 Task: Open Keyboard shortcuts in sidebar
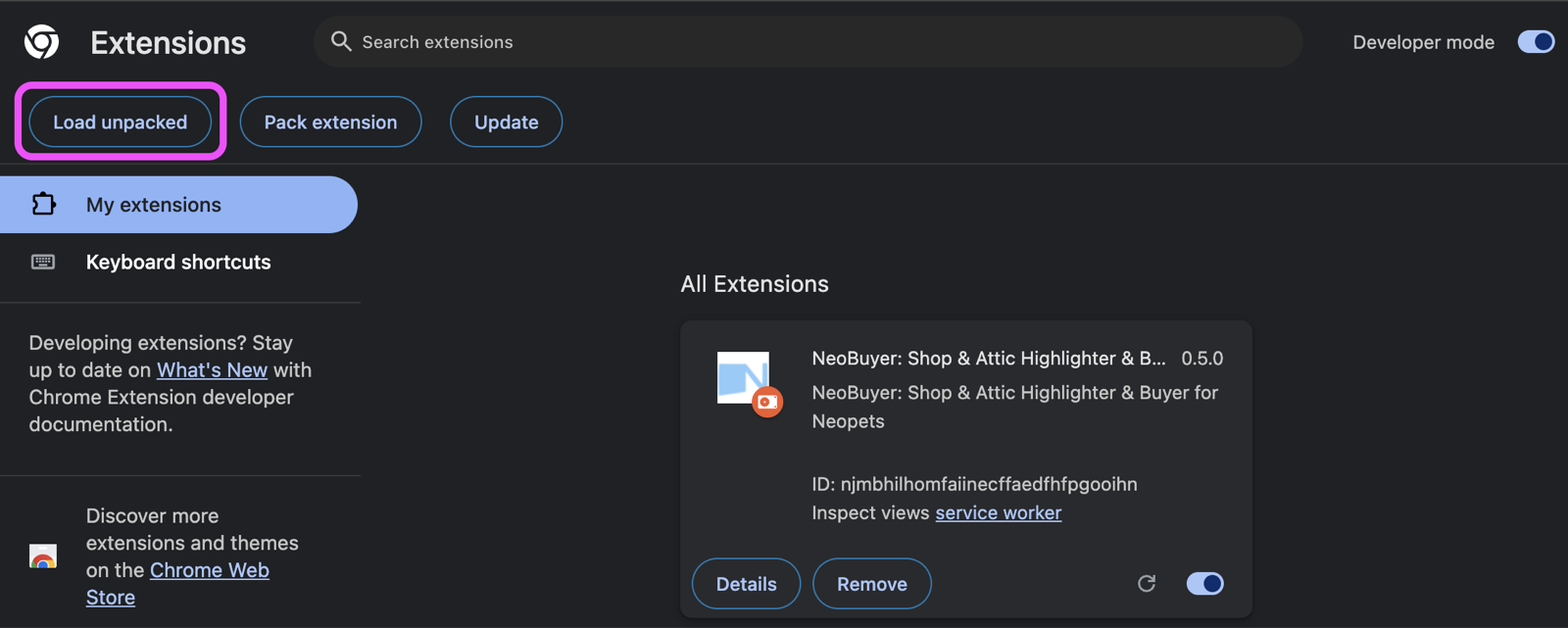pos(178,262)
